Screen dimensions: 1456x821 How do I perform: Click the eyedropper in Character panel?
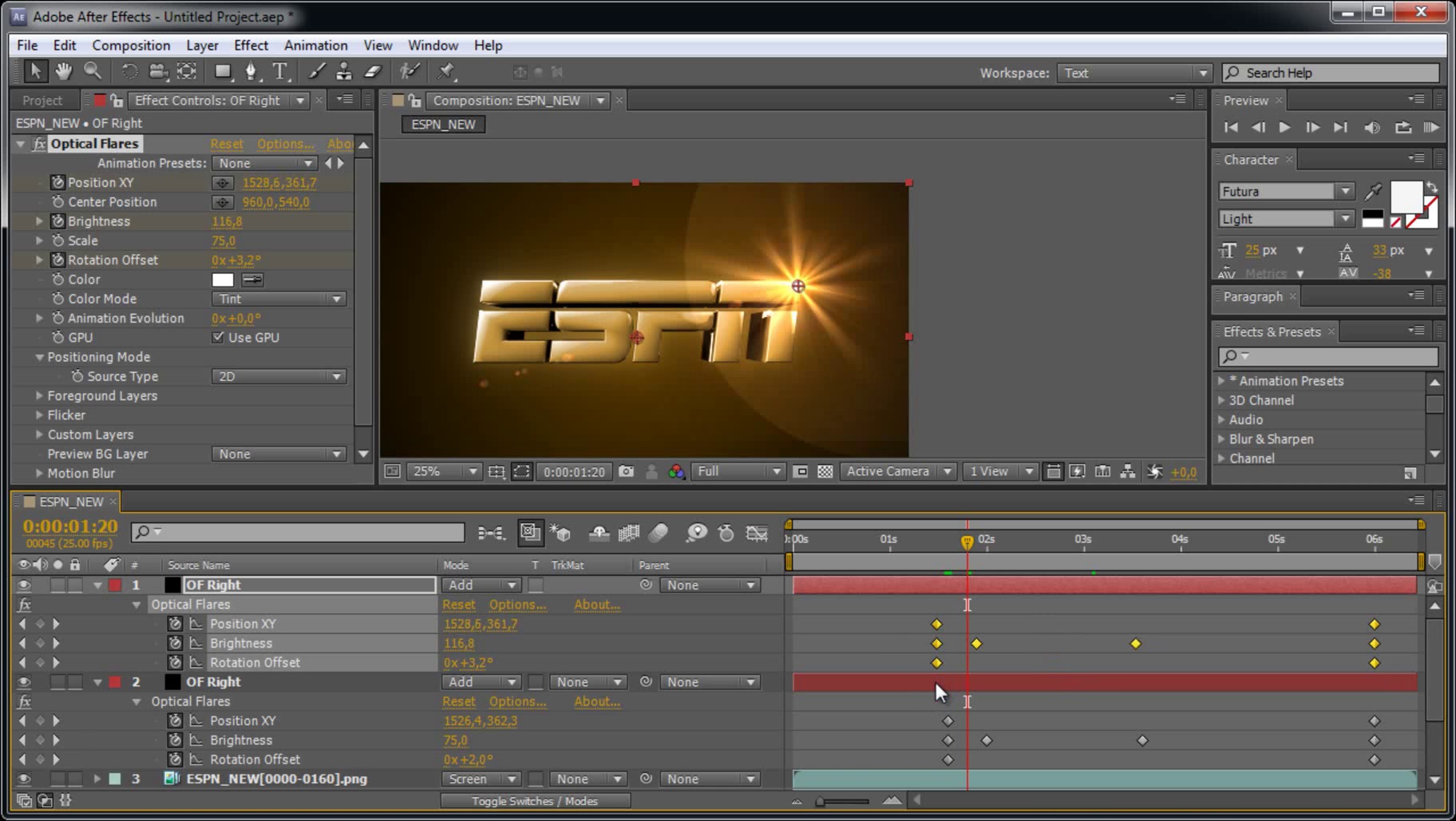1373,192
